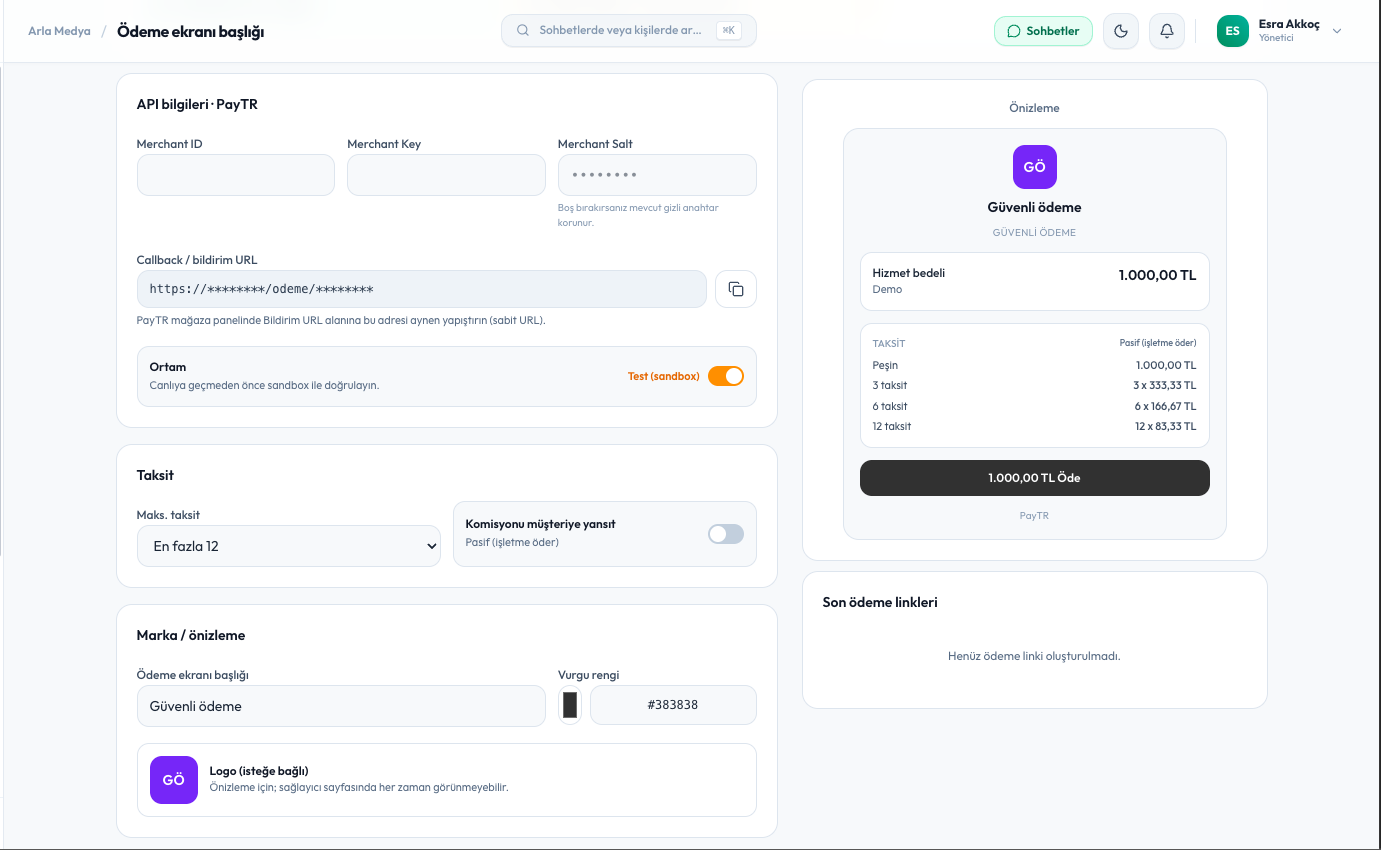Open the Sohbetler button
The image size is (1381, 850).
pos(1043,31)
